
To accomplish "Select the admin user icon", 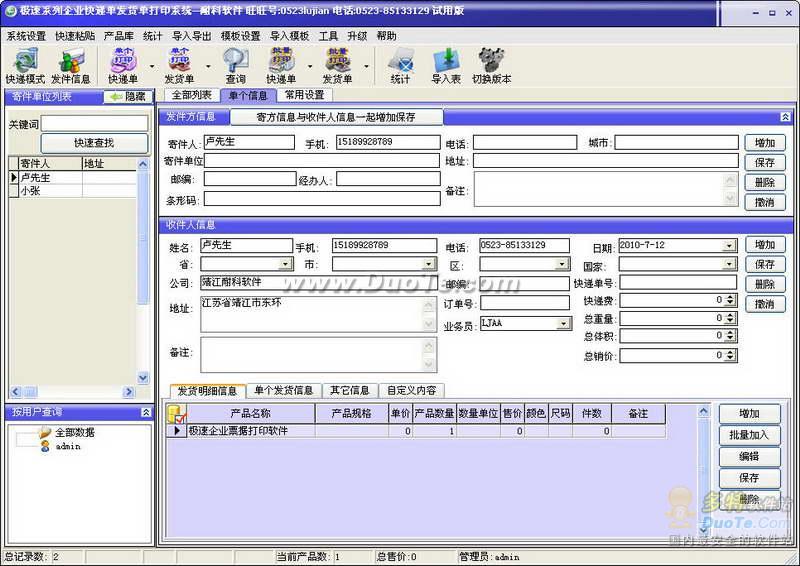I will point(45,446).
